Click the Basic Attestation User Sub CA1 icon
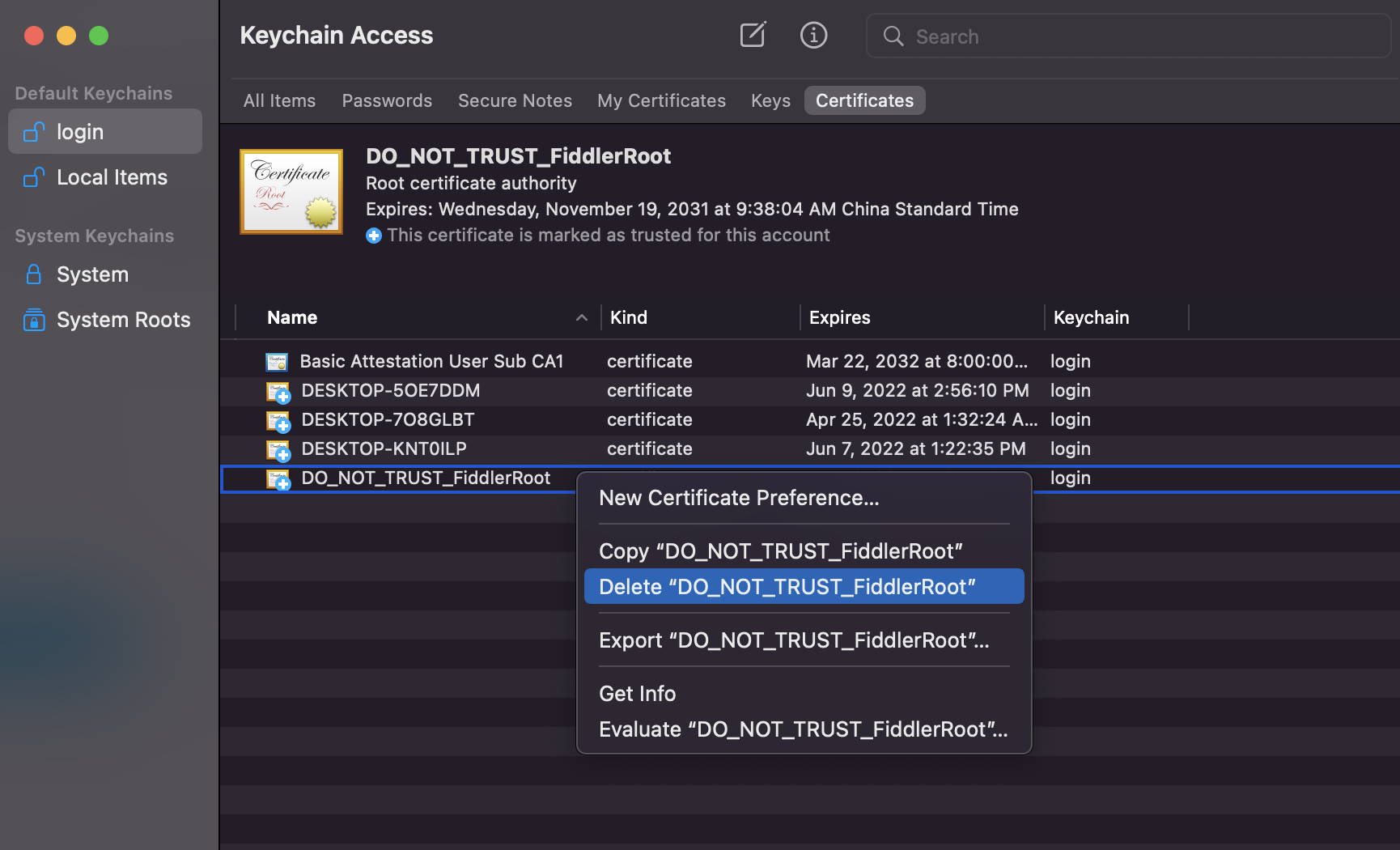The height and width of the screenshot is (850, 1400). pos(277,362)
